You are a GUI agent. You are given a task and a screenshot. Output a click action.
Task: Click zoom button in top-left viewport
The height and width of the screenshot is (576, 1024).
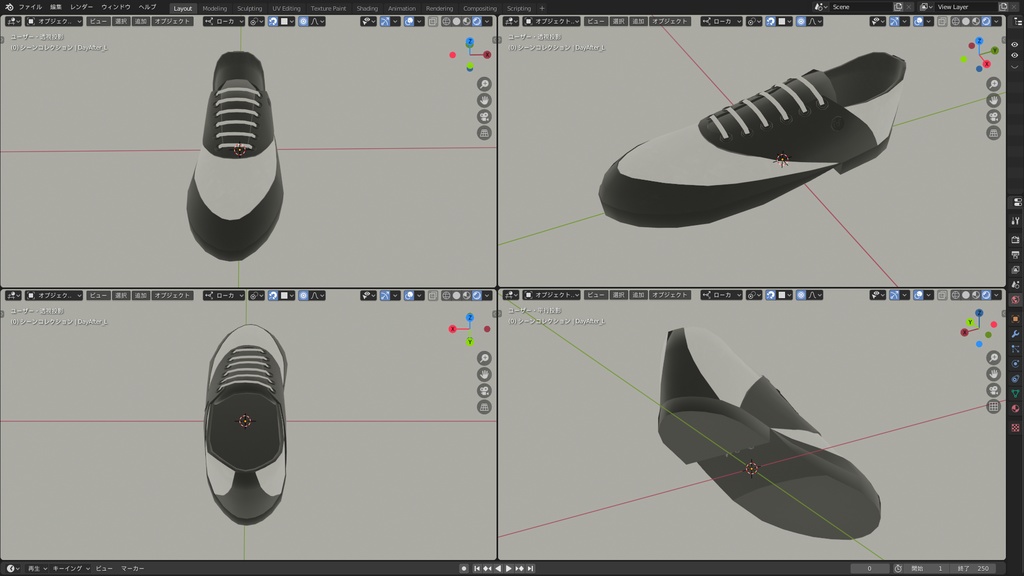point(484,84)
